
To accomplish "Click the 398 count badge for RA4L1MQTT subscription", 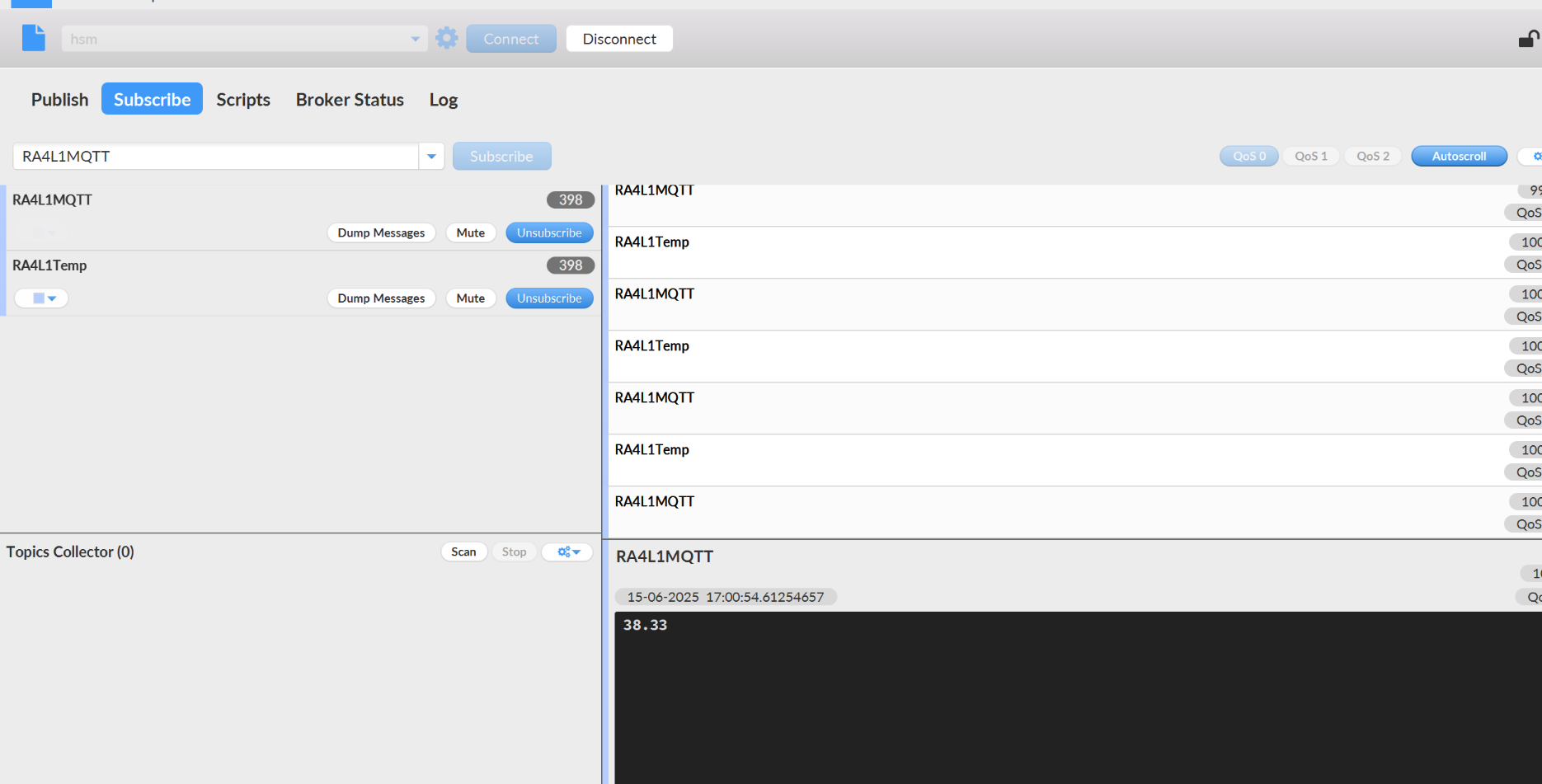I will tap(571, 200).
